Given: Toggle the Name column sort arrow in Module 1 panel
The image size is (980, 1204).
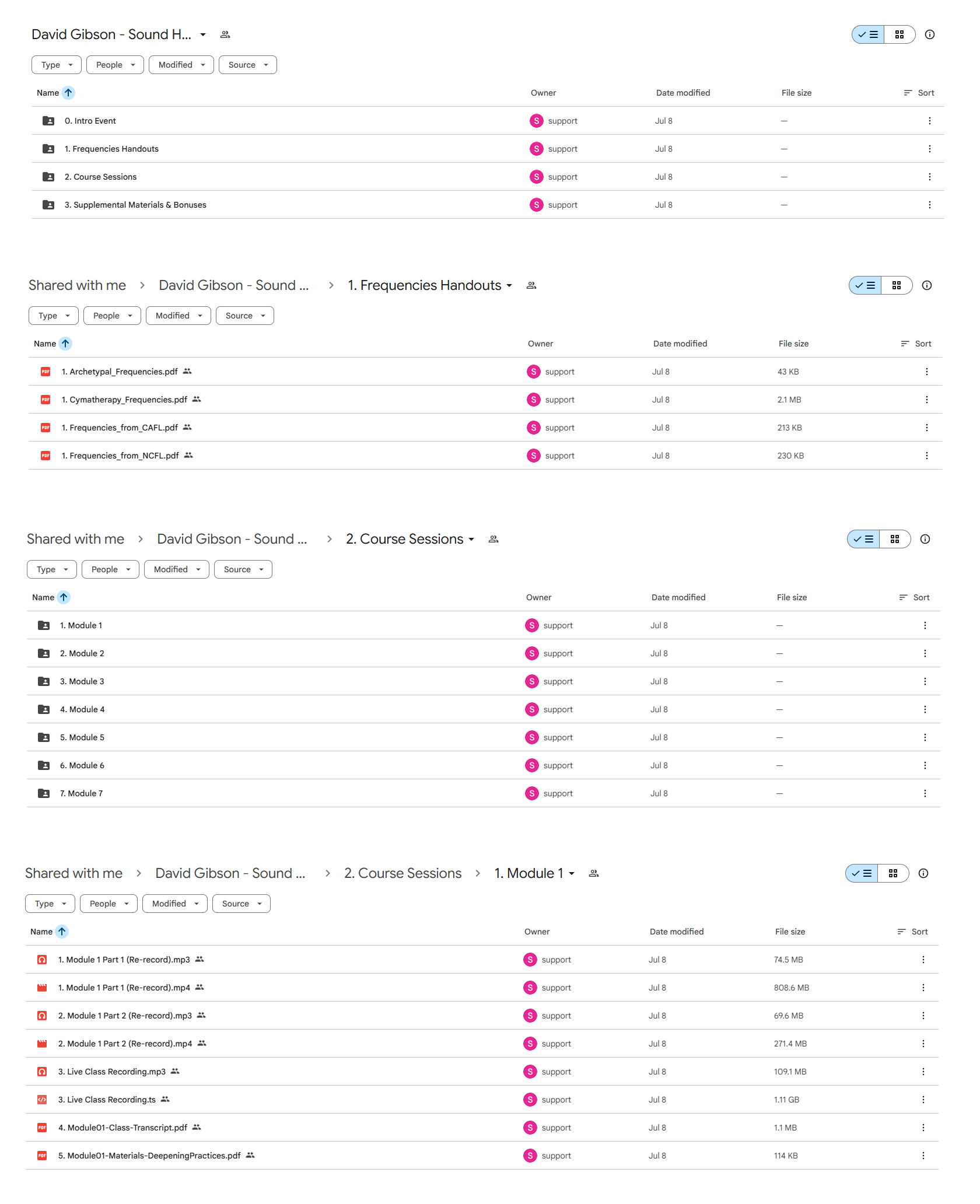Looking at the screenshot, I should tap(62, 932).
